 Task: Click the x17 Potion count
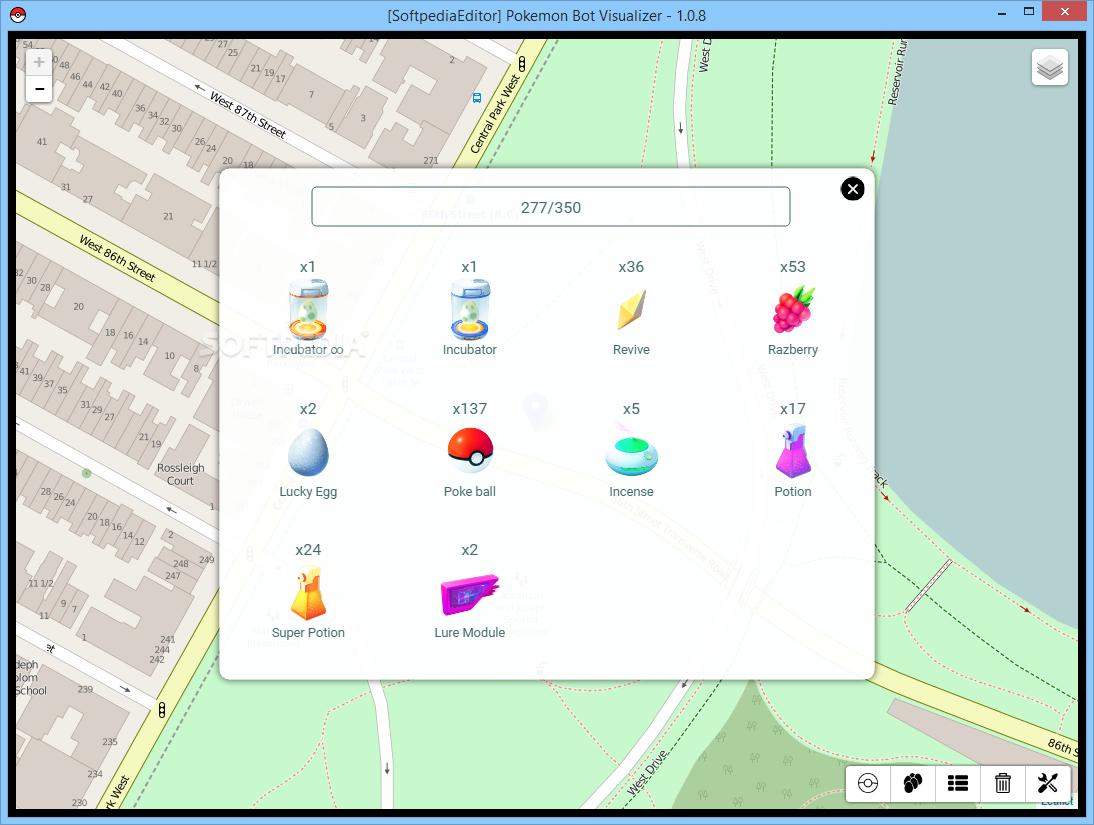pos(793,408)
